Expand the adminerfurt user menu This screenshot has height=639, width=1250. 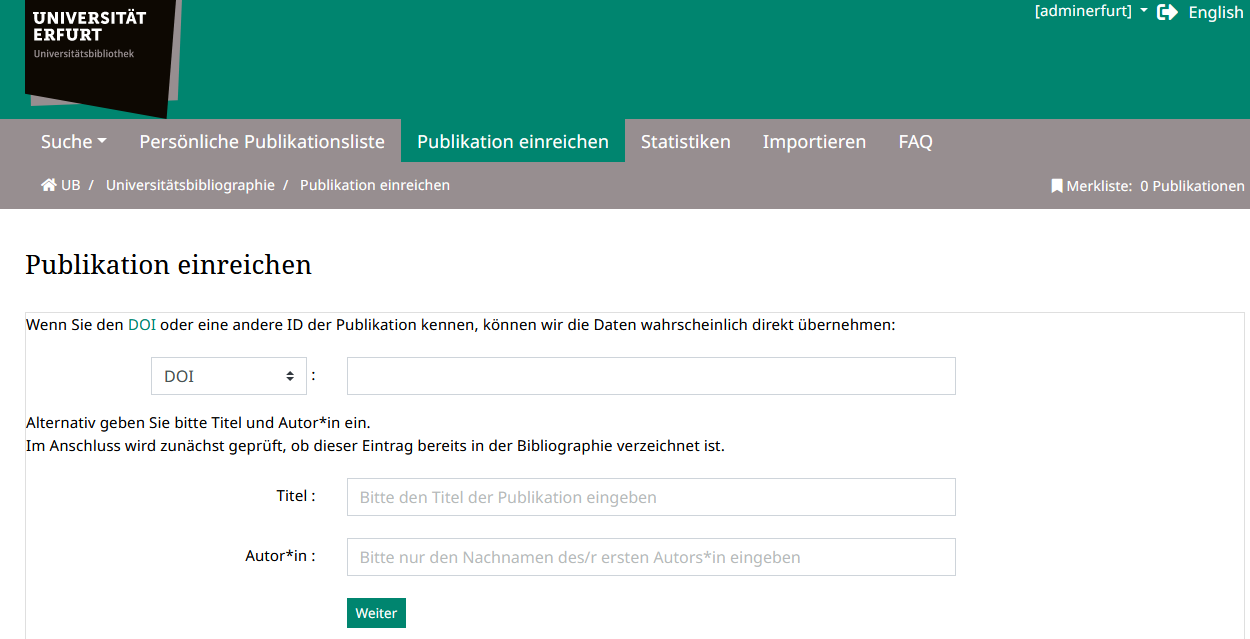pyautogui.click(x=1090, y=12)
